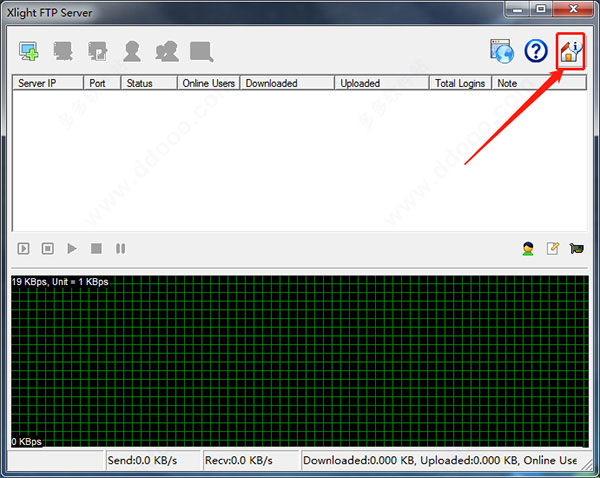Viewport: 600px width, 478px height.
Task: Sort by the Uploaded column header
Action: 382,83
